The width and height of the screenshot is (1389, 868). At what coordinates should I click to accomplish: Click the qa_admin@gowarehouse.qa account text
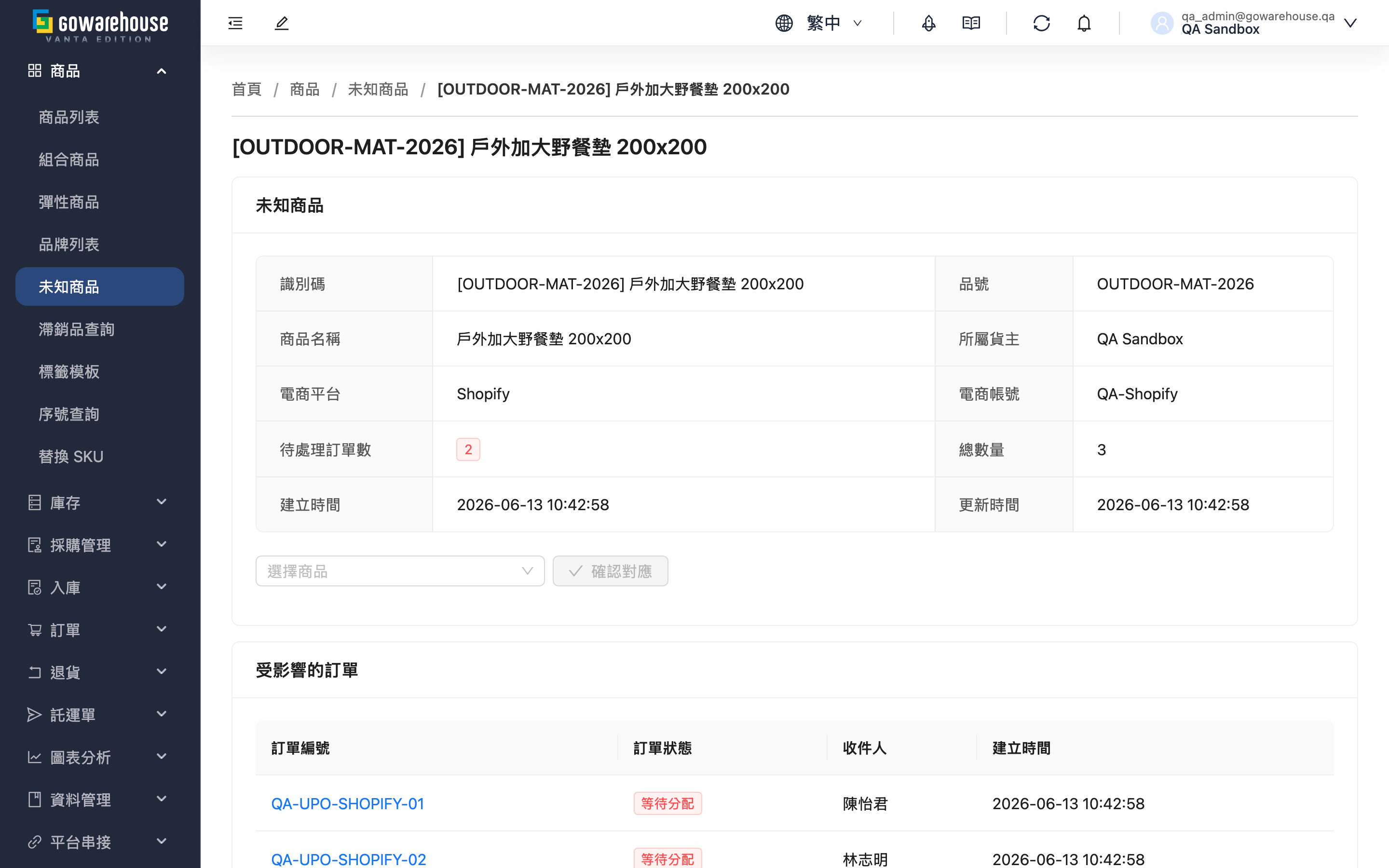(1257, 16)
